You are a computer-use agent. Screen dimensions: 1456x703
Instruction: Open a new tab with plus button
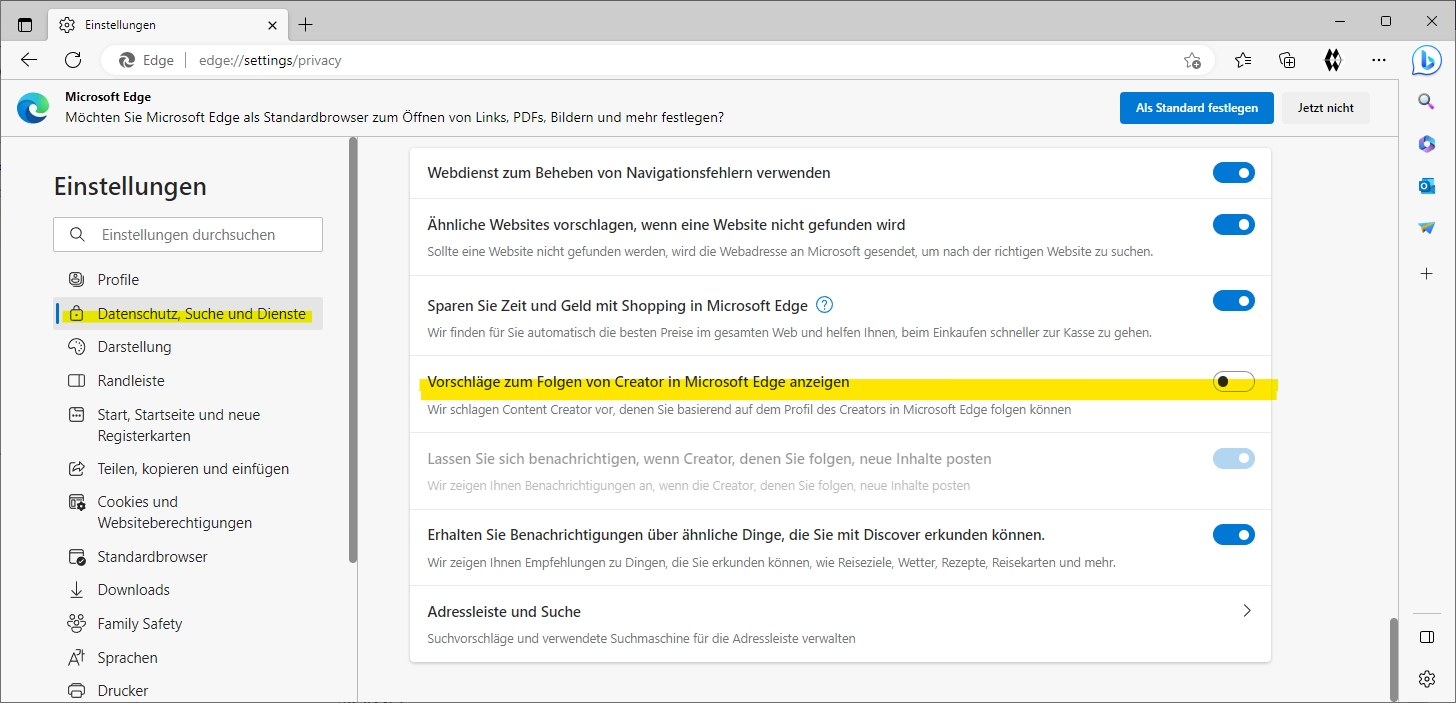pos(306,24)
